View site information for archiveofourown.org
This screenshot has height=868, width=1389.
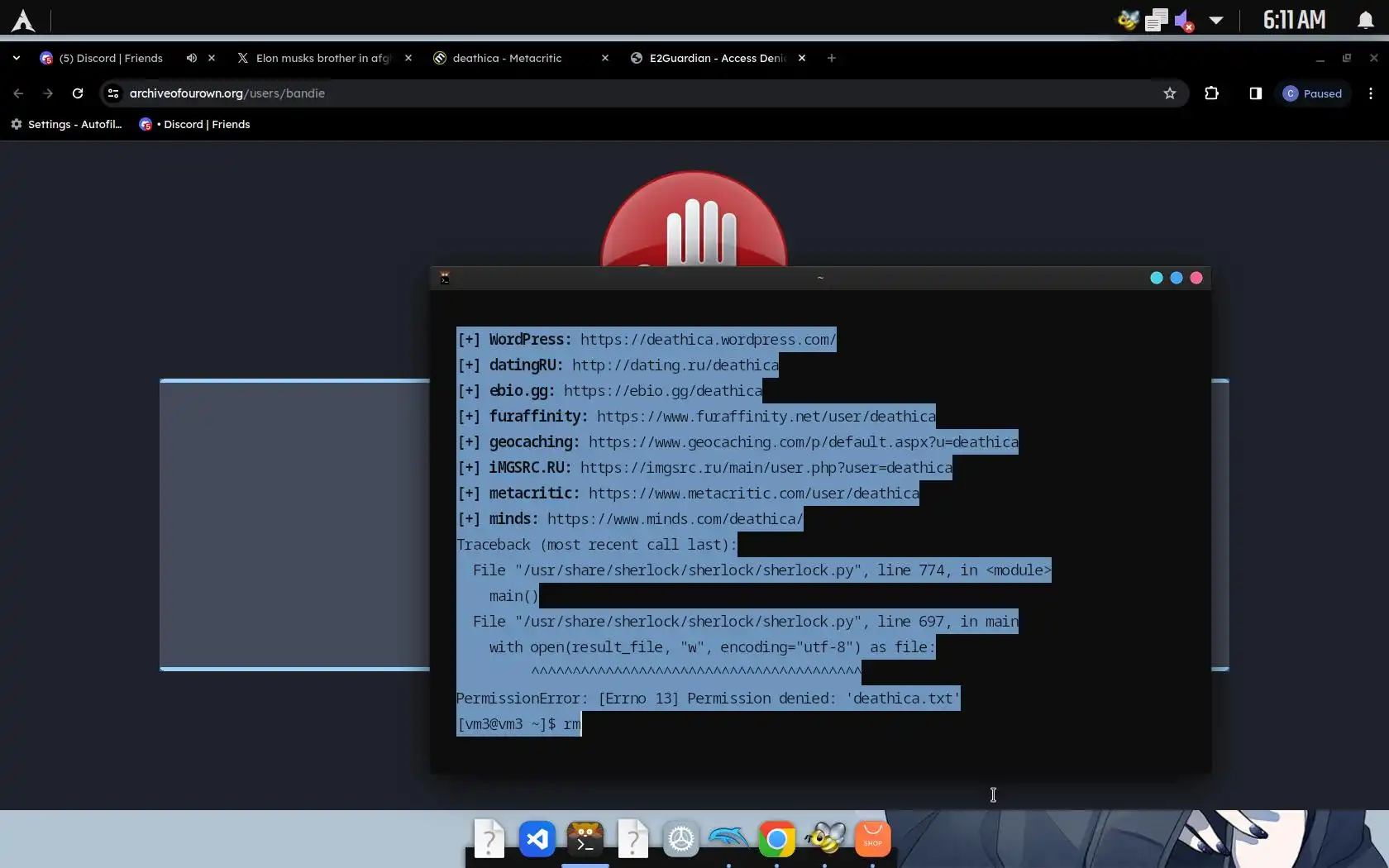click(113, 93)
